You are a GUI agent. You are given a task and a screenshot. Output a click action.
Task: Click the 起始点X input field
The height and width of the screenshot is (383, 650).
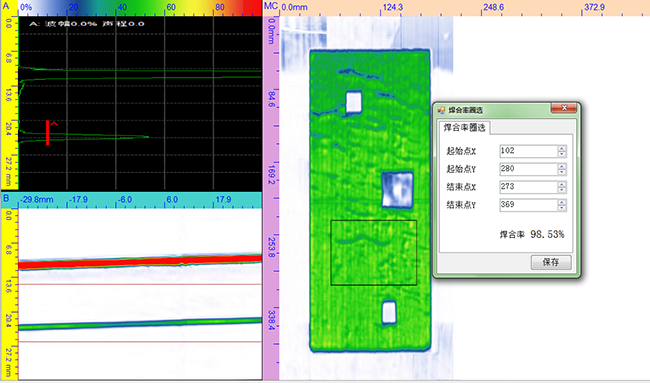(529, 151)
